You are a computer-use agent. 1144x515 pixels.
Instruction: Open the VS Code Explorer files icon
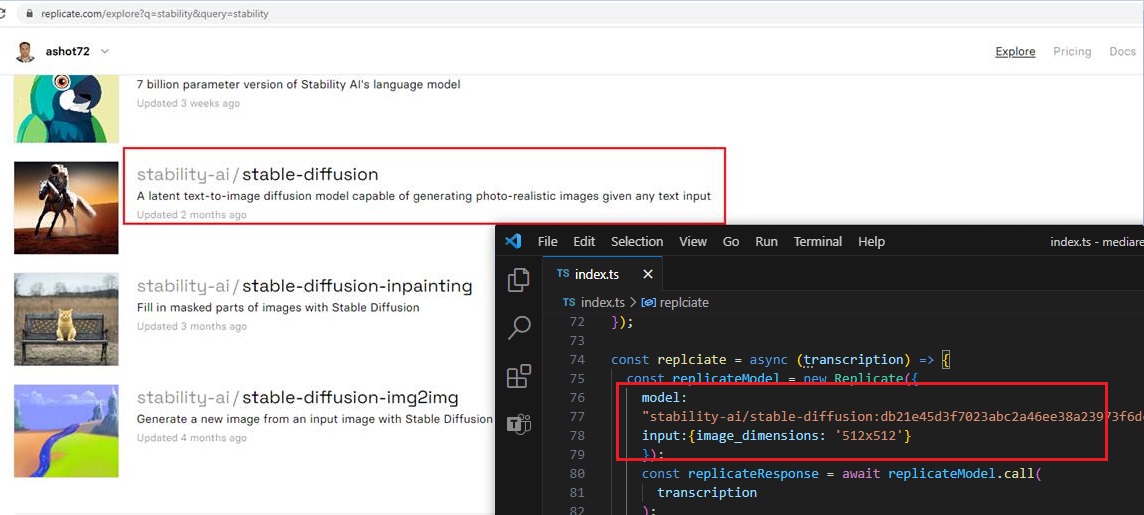click(518, 279)
